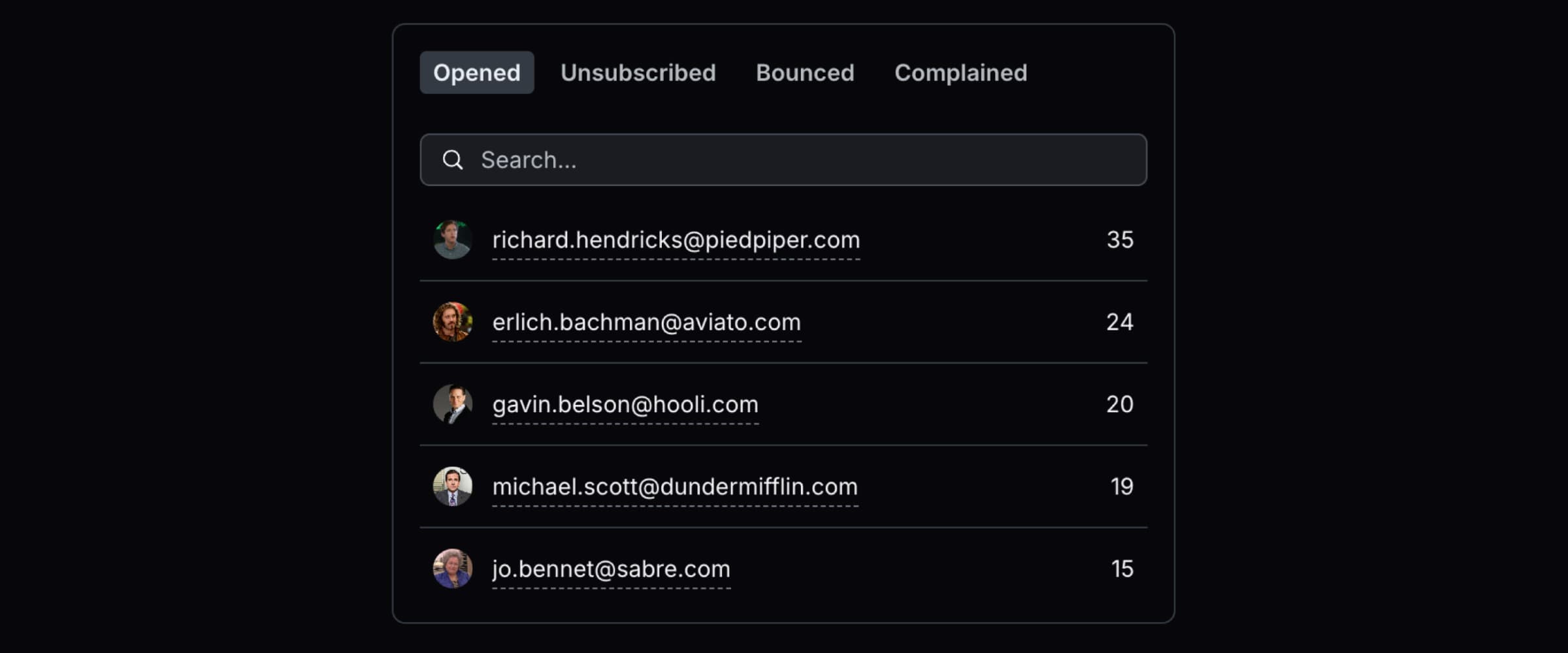The image size is (1568, 653).
Task: Click Michael Scott's avatar picture
Action: (x=453, y=486)
